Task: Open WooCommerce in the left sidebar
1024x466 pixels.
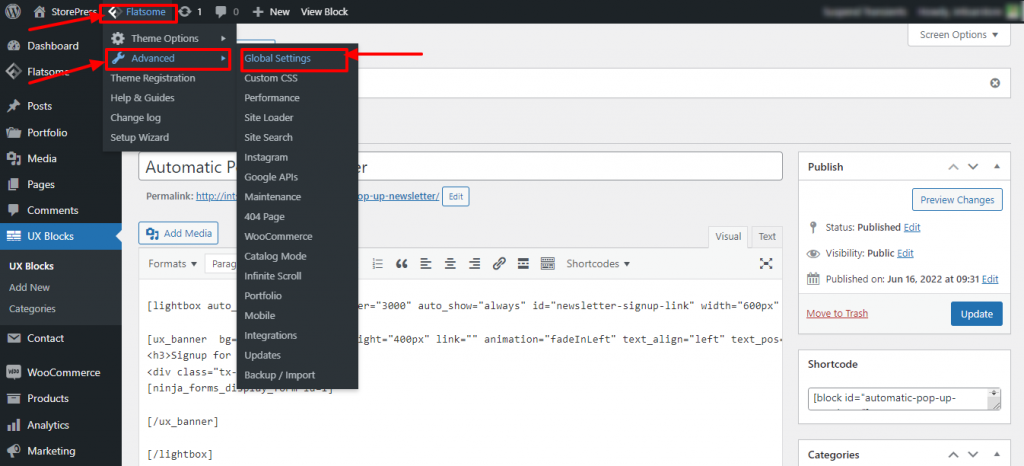Action: 61,373
